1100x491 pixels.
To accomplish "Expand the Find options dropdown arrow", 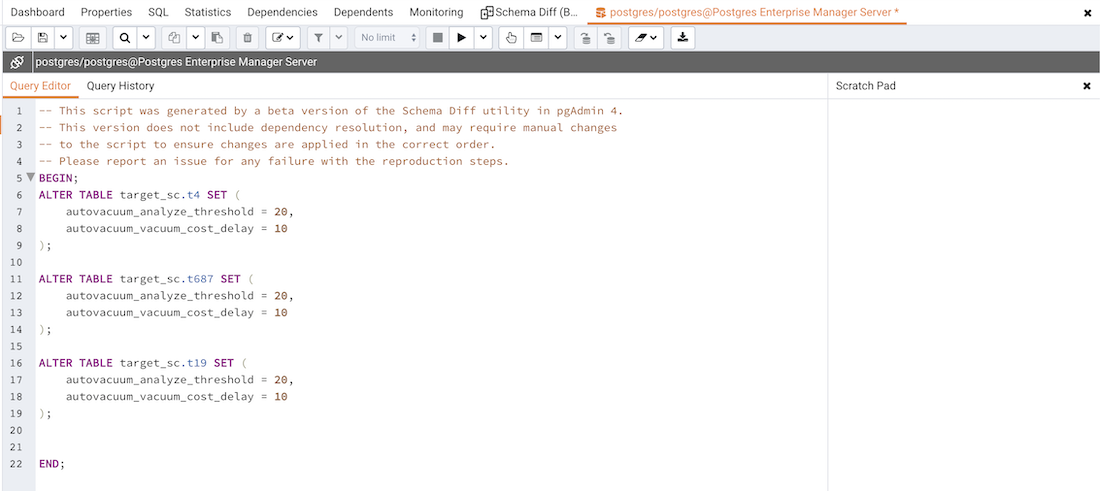I will pos(146,38).
